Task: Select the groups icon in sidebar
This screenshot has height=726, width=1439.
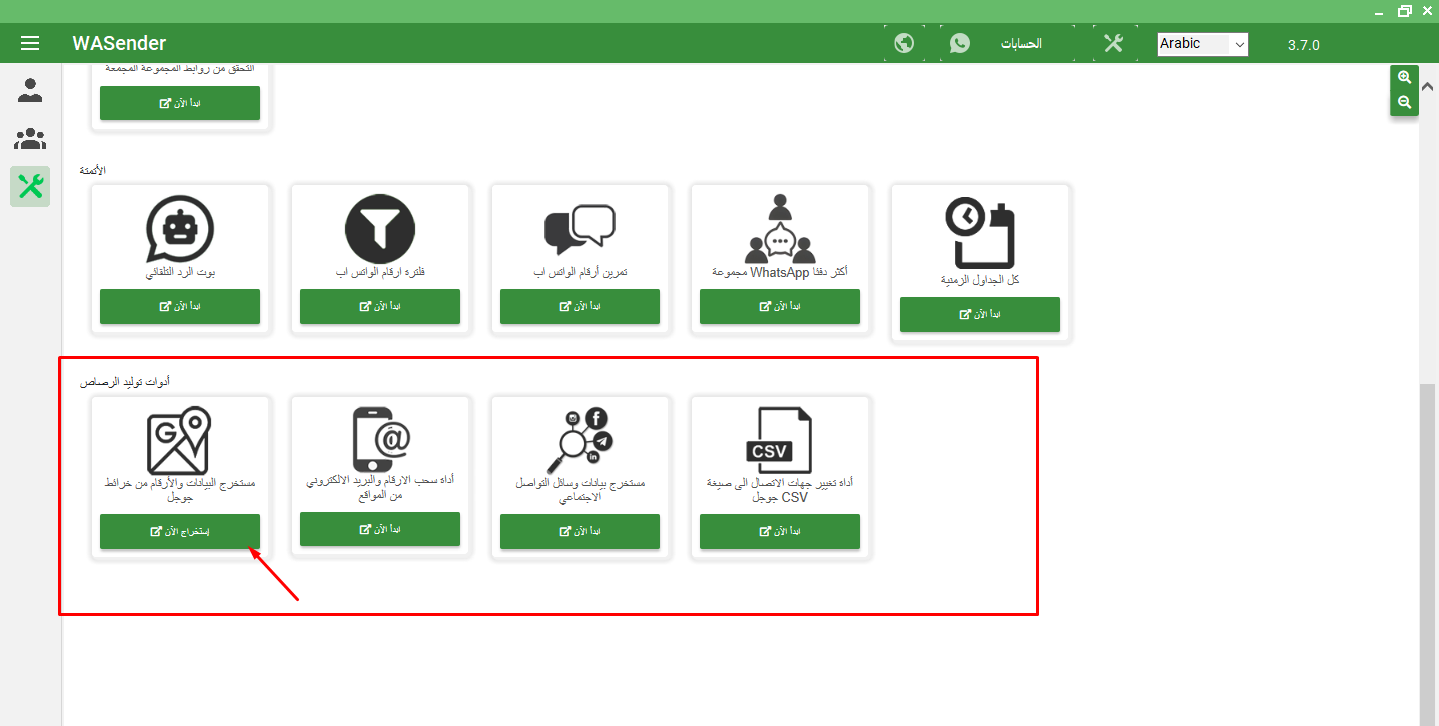Action: [x=30, y=138]
